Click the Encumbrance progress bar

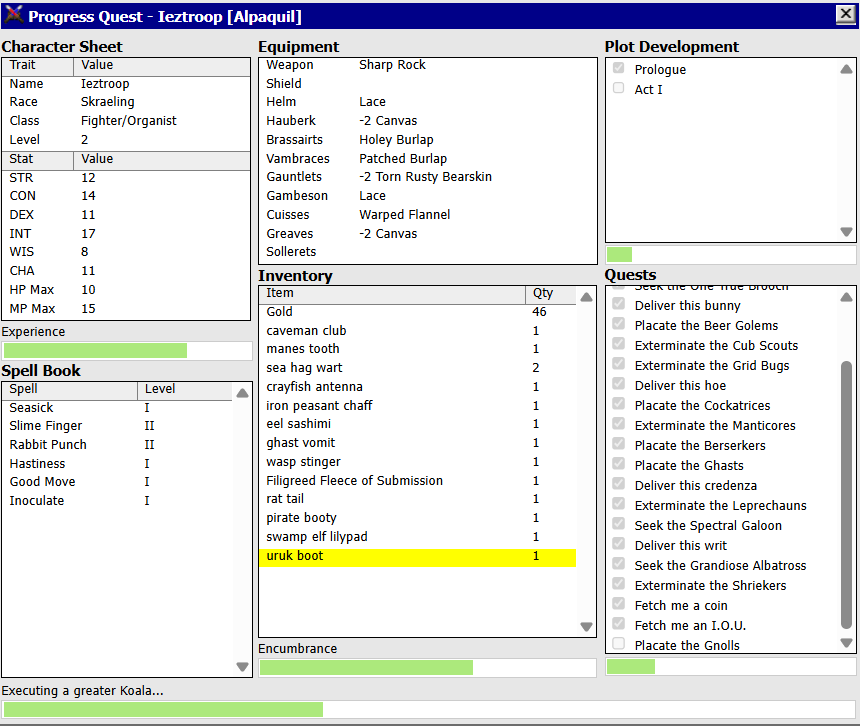click(x=427, y=667)
